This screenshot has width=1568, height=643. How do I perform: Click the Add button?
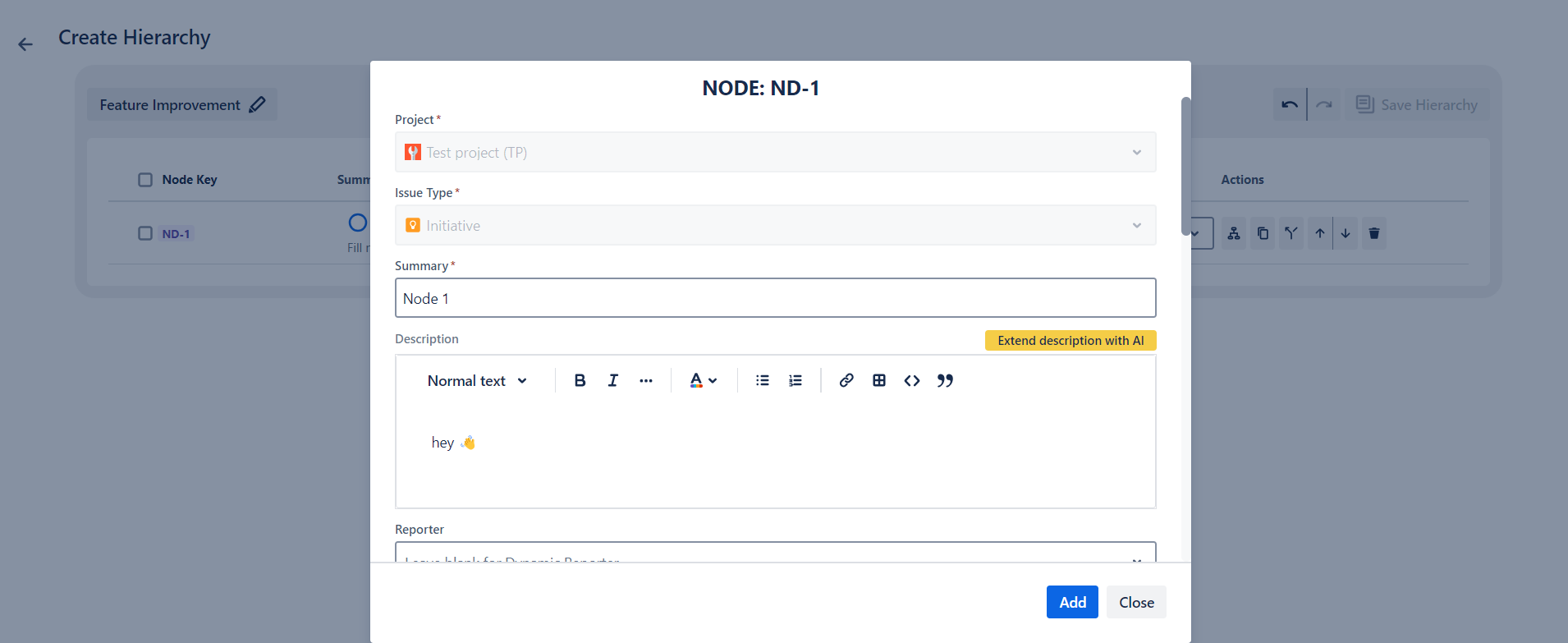coord(1071,602)
